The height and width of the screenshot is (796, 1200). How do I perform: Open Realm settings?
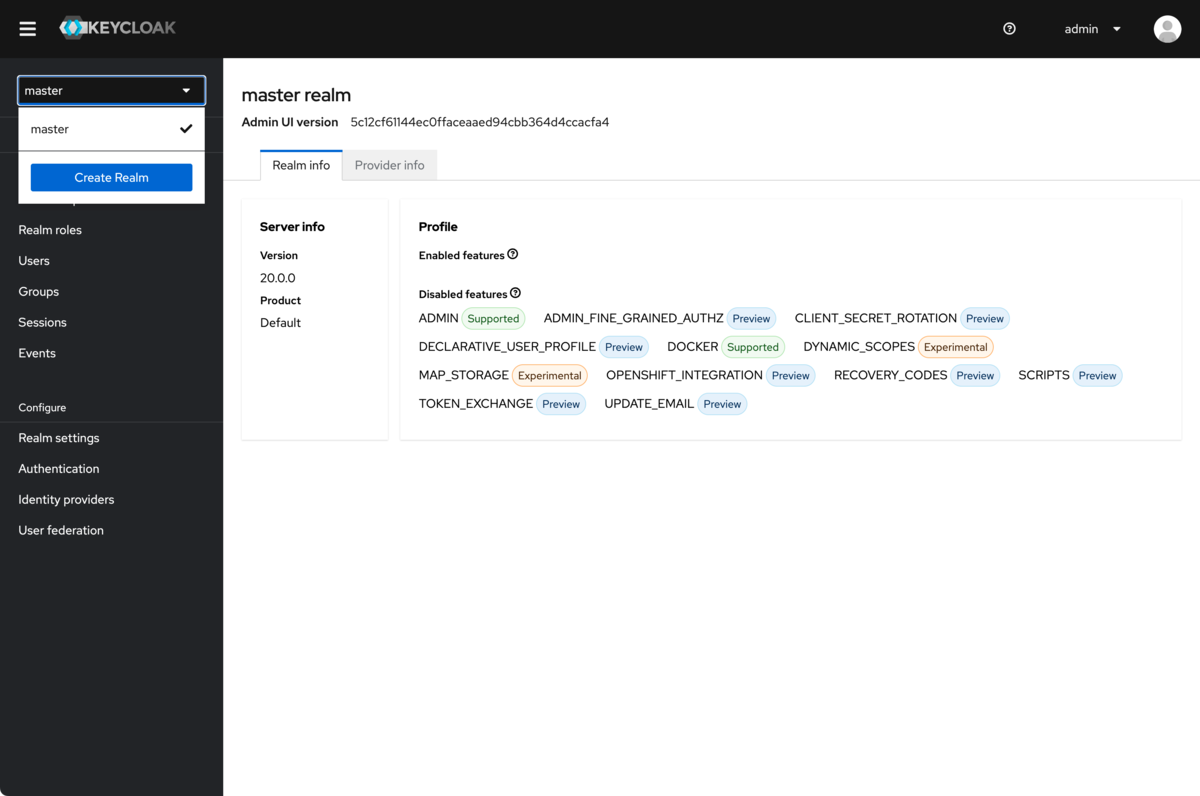(59, 438)
